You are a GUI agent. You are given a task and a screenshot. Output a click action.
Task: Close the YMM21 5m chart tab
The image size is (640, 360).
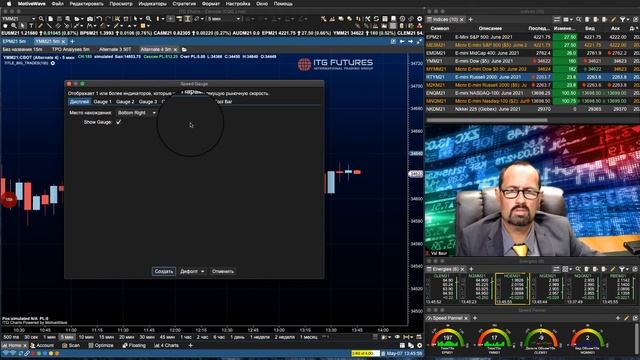[63, 42]
